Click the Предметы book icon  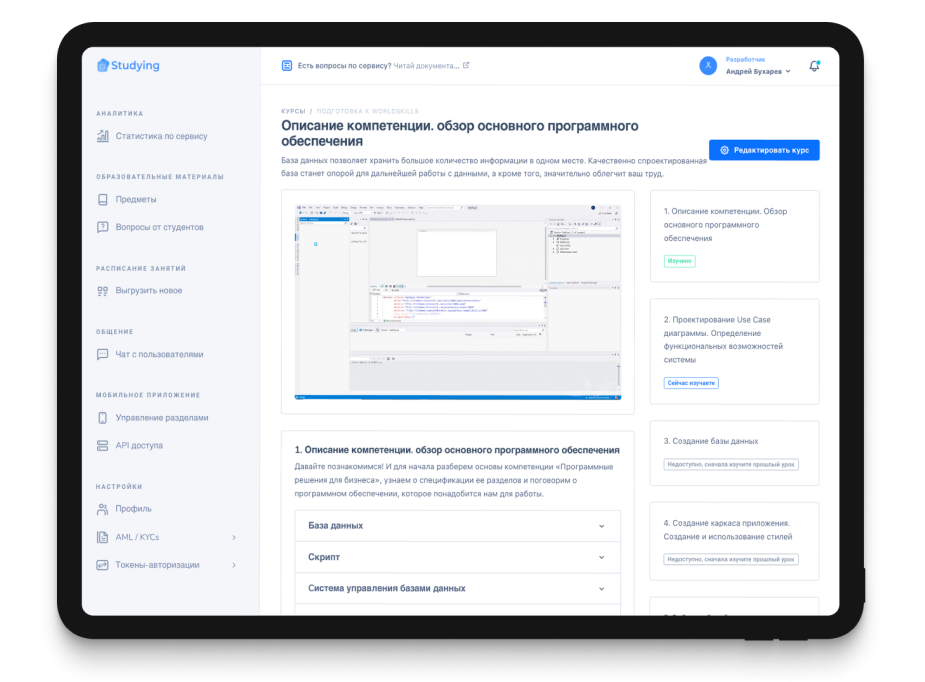coord(103,199)
